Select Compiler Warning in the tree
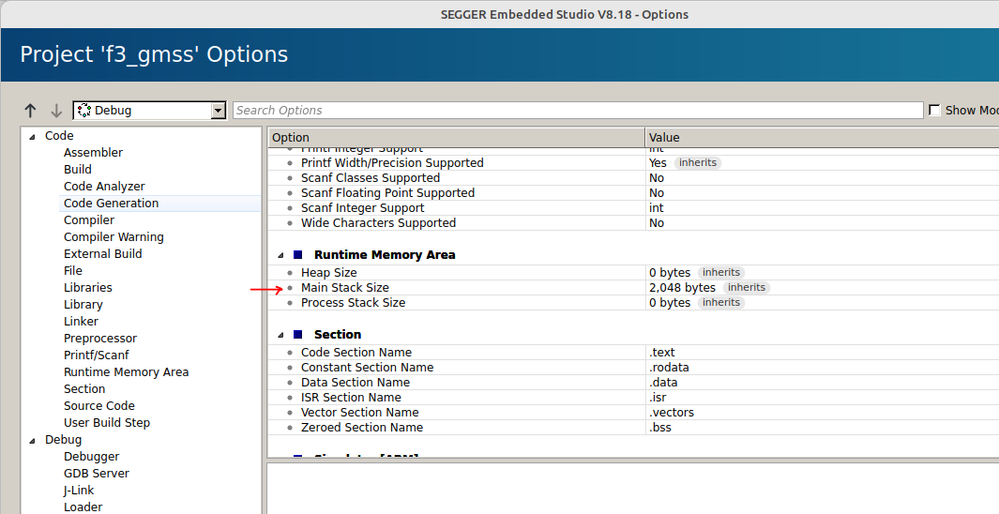Screen dimensions: 999x514 [x=113, y=237]
